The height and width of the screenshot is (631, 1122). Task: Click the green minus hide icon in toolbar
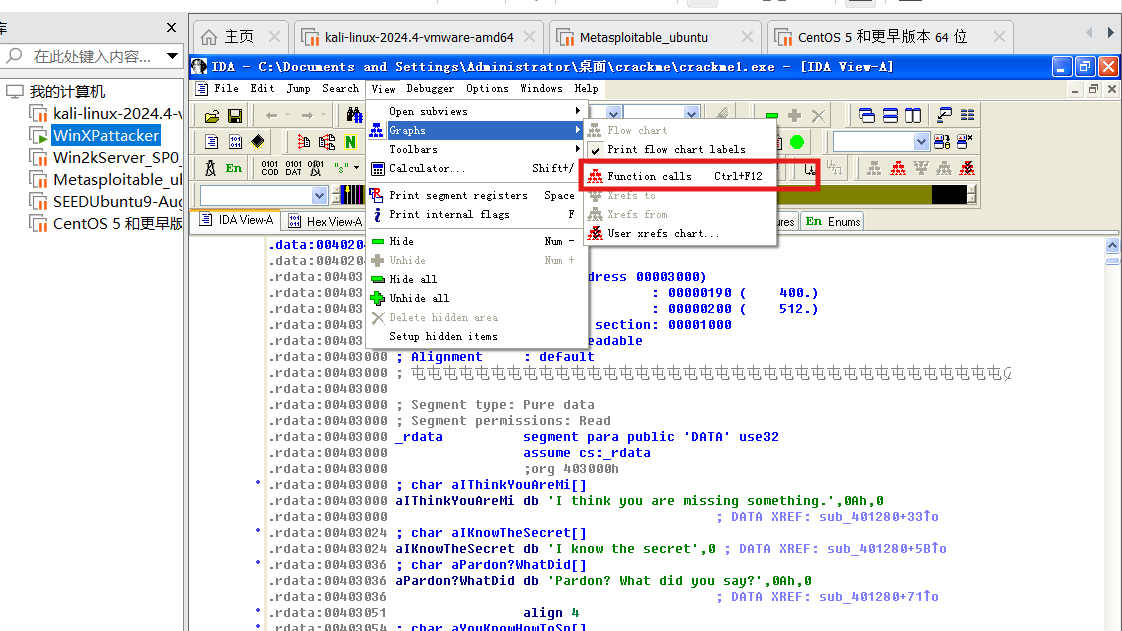[771, 115]
